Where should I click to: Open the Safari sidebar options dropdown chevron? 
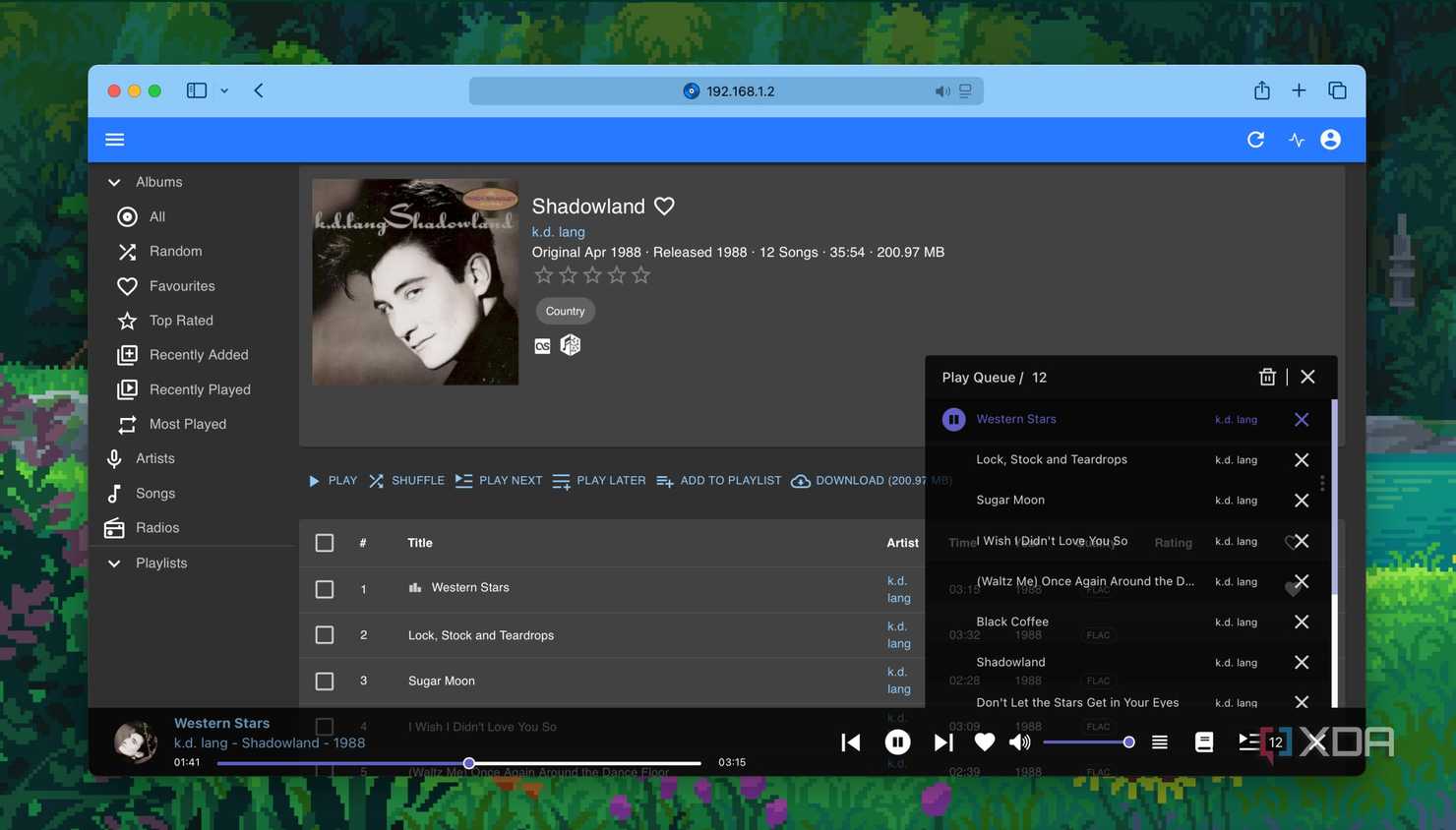pos(224,90)
